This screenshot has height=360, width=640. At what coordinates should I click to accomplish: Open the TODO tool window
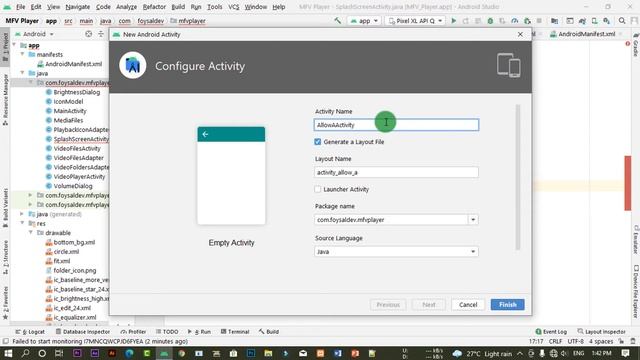[x=167, y=332]
